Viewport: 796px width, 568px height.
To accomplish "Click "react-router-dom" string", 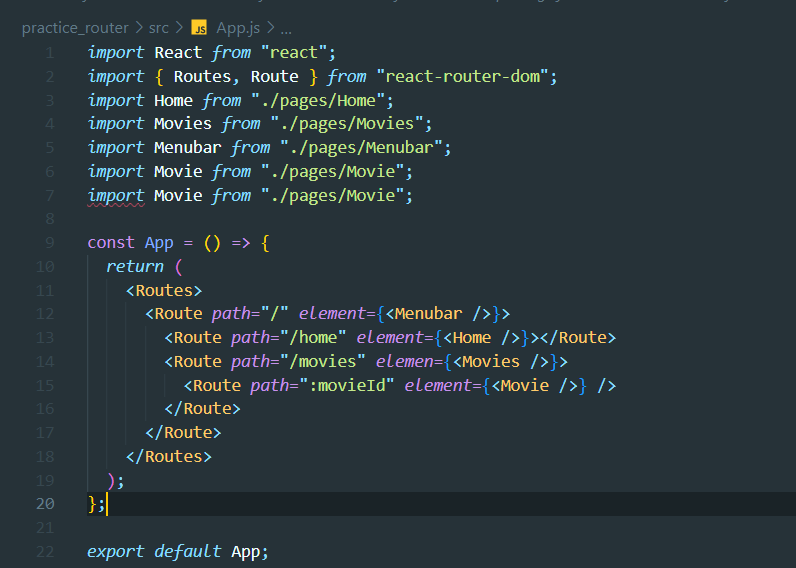I will click(x=462, y=77).
